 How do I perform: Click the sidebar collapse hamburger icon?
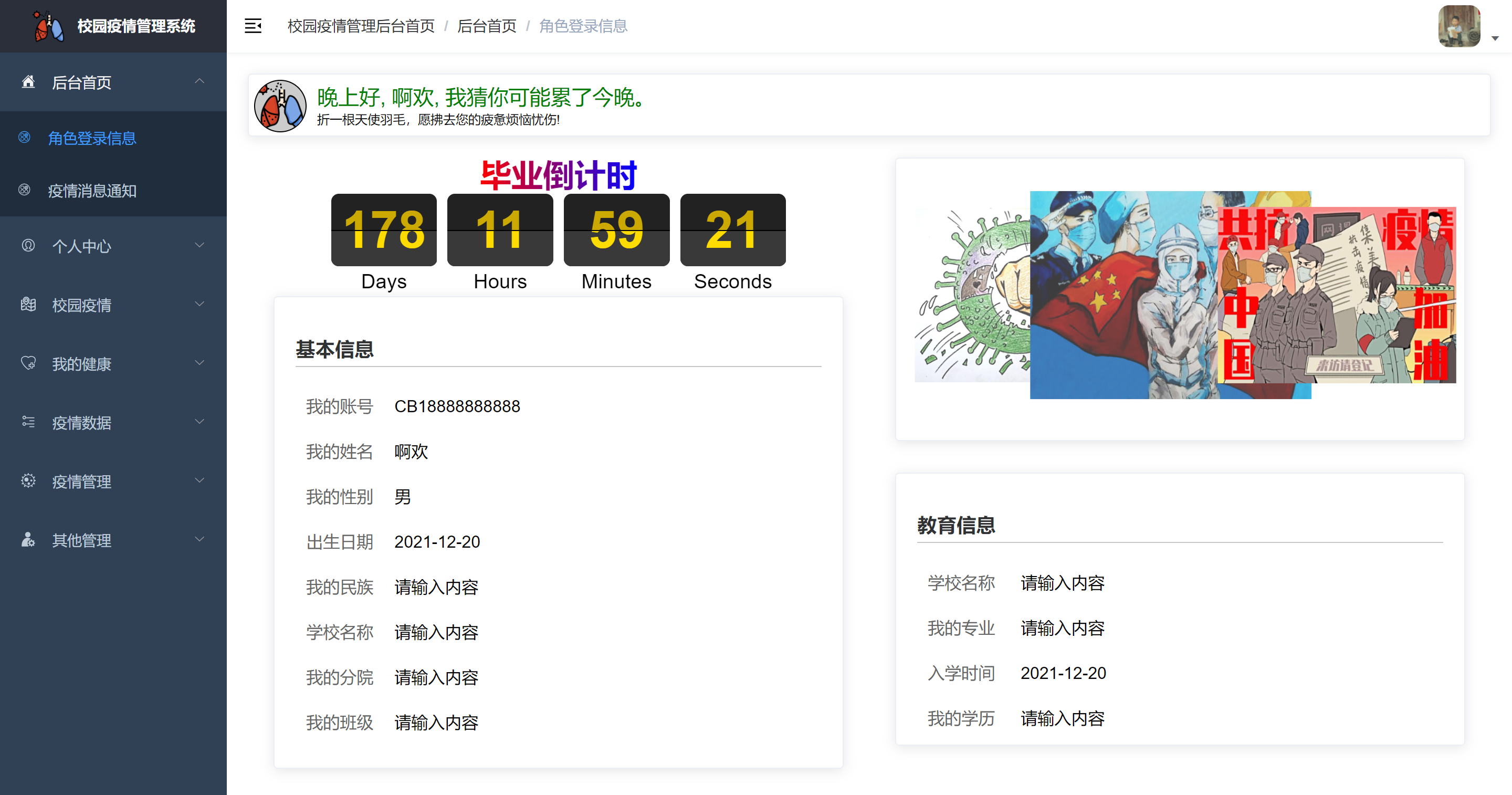coord(253,26)
